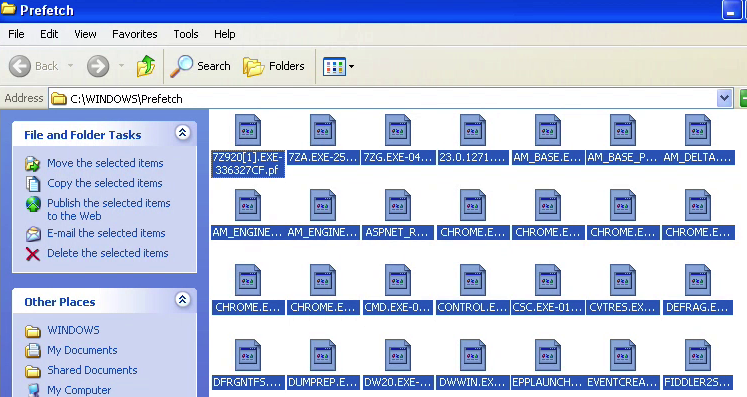Open the Views button menu
747x397 pixels.
[x=338, y=66]
